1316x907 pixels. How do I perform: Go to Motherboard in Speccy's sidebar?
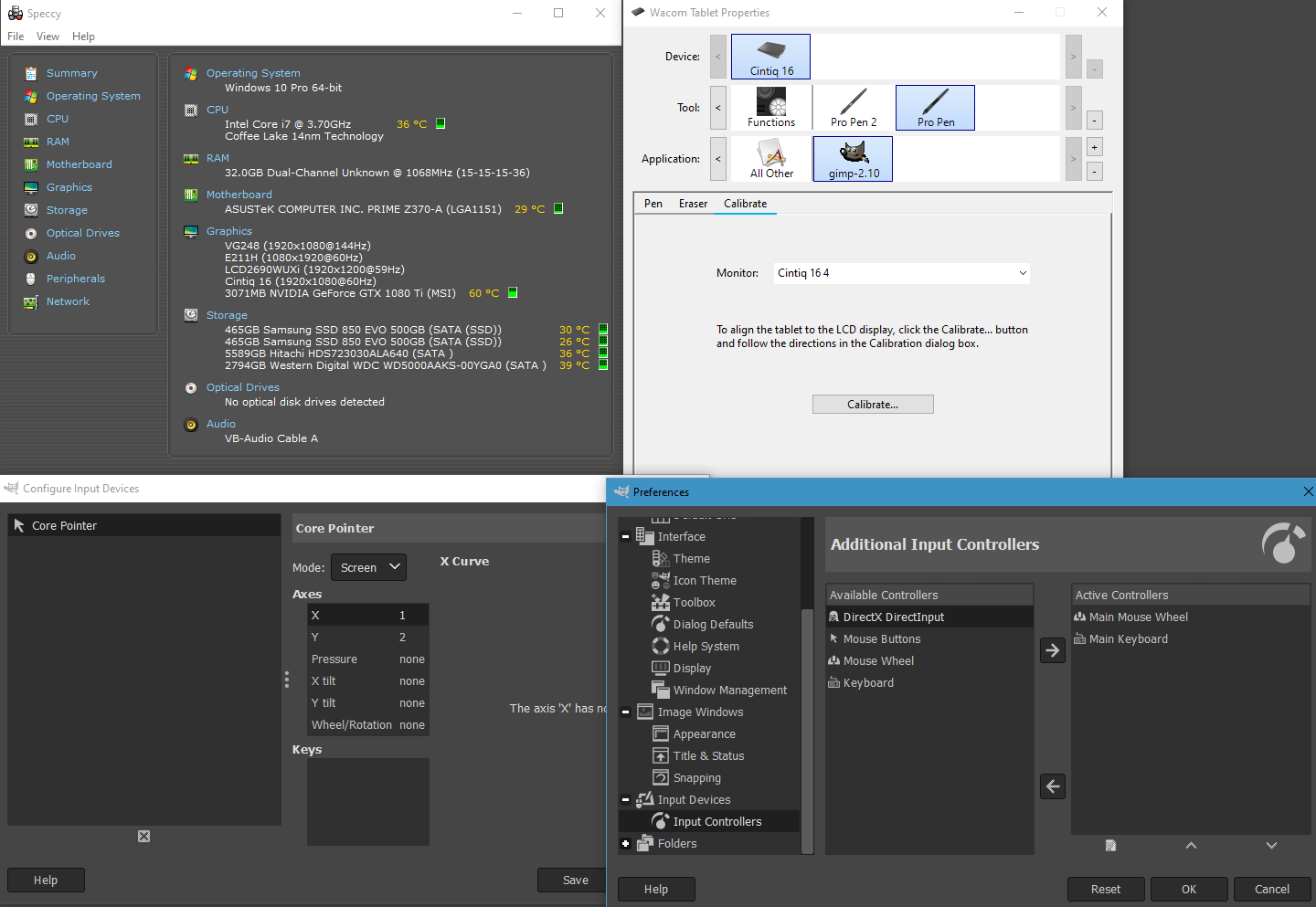click(x=80, y=164)
